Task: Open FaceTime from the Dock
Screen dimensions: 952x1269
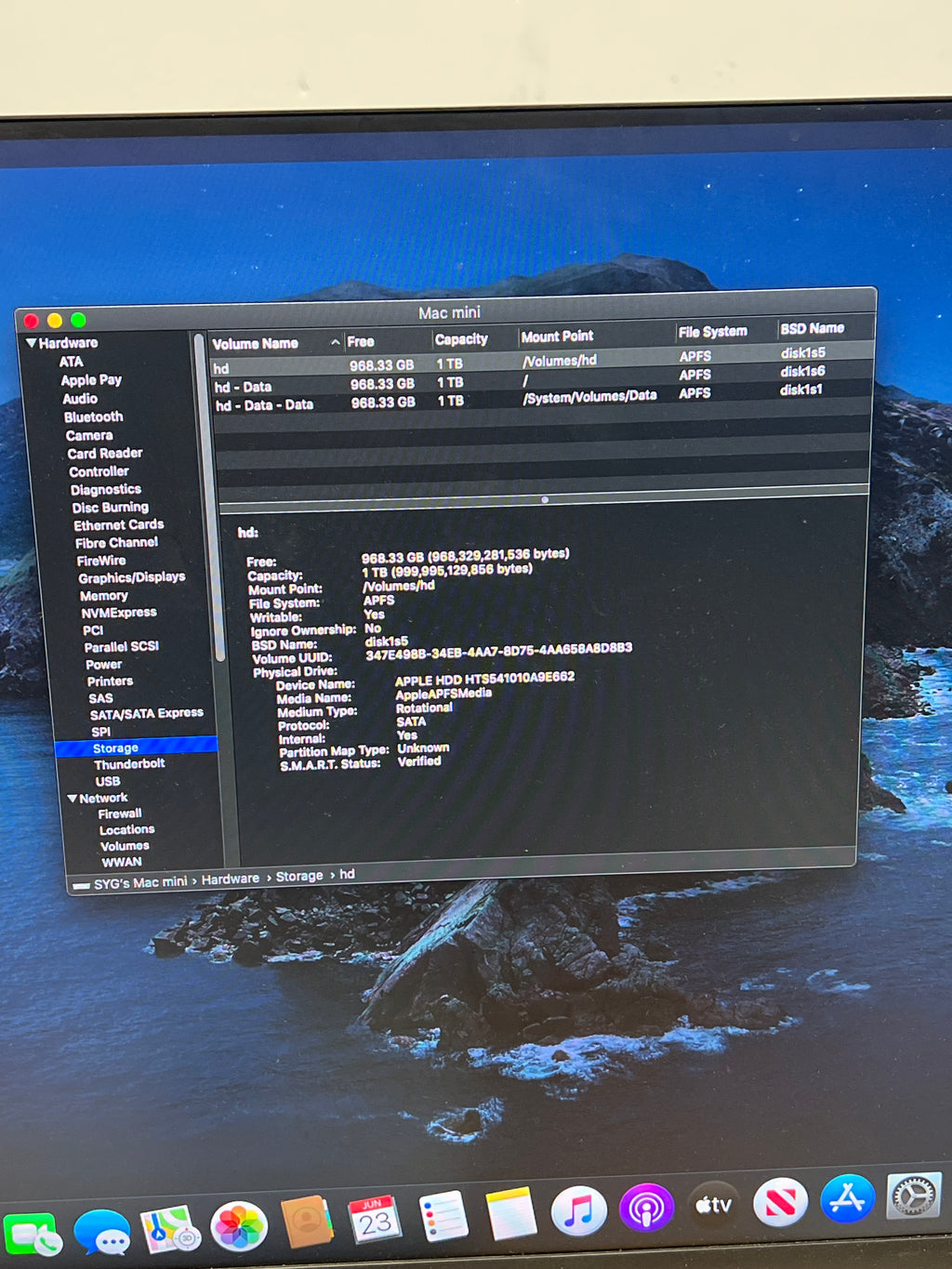Action: pyautogui.click(x=33, y=1235)
